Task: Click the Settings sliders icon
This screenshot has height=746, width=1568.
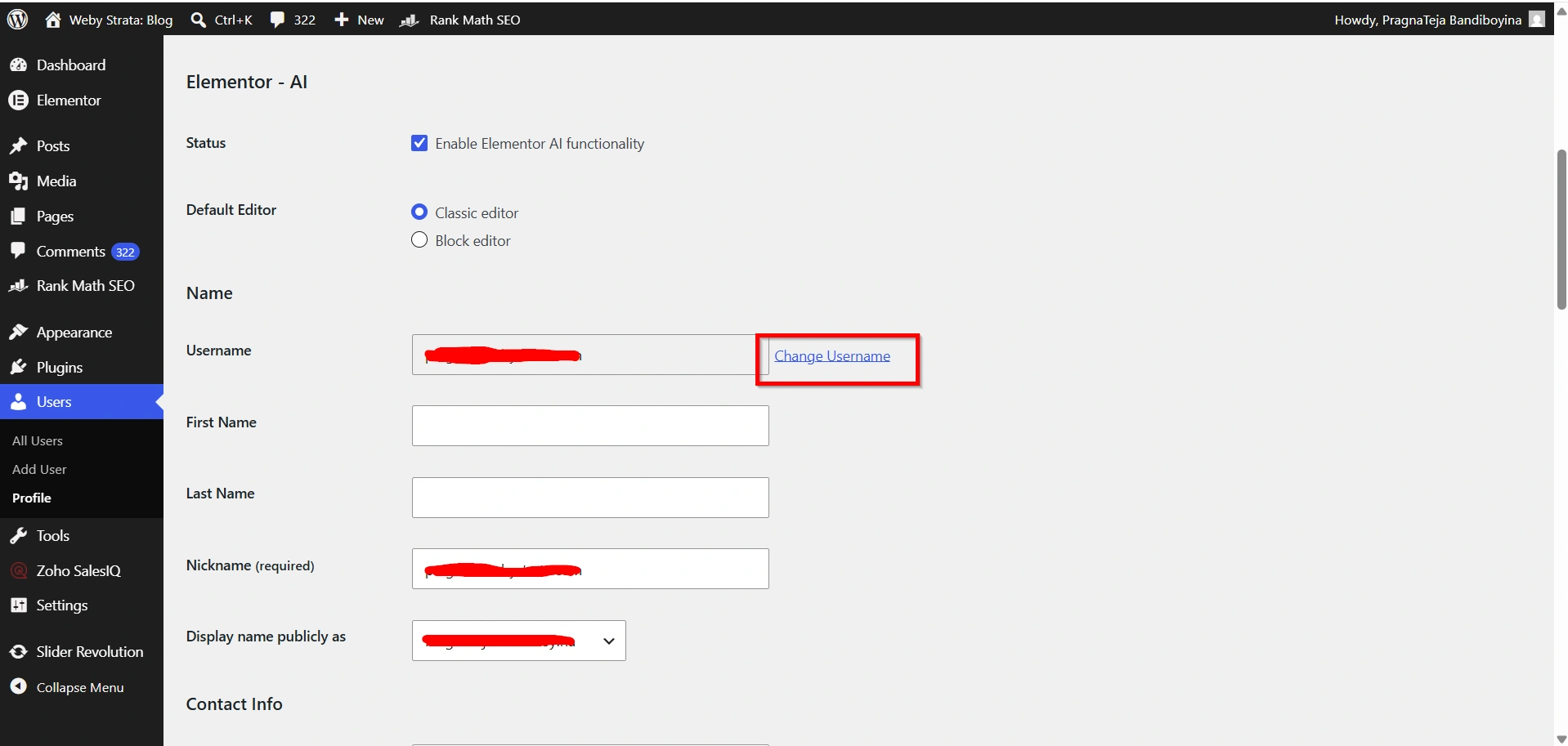Action: (18, 605)
